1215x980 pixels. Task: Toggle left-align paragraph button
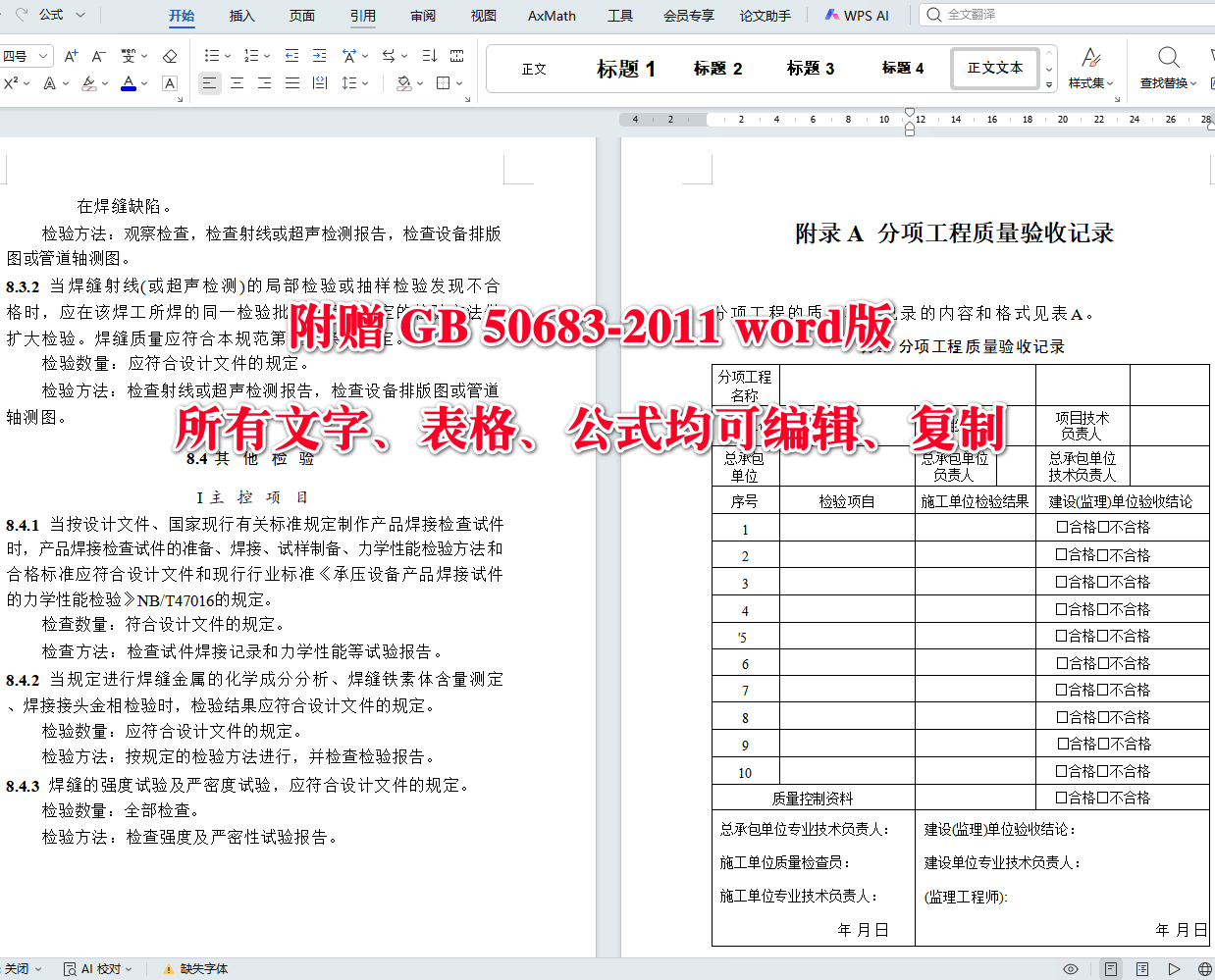[x=209, y=83]
